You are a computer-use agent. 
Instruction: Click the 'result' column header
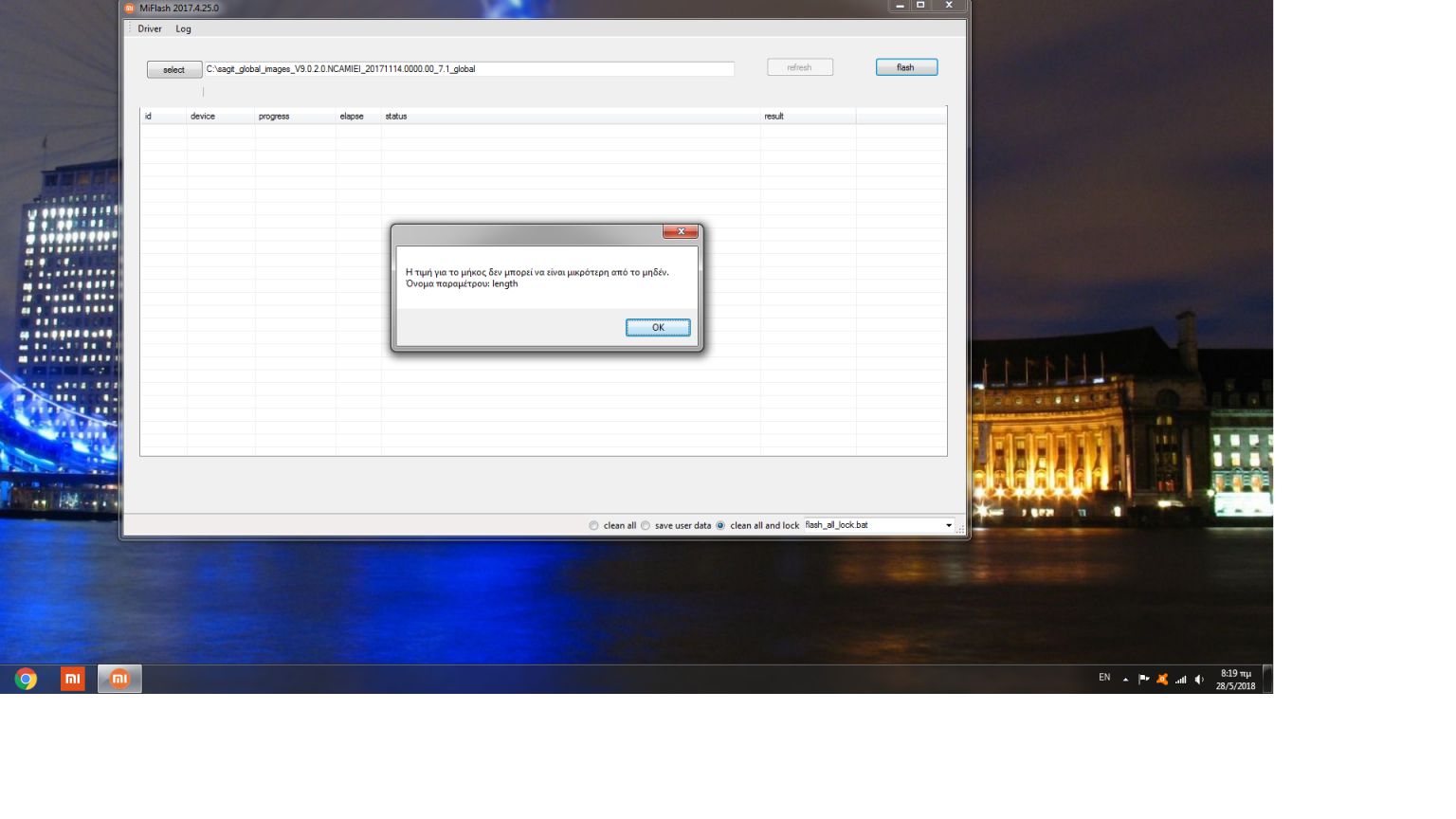808,117
